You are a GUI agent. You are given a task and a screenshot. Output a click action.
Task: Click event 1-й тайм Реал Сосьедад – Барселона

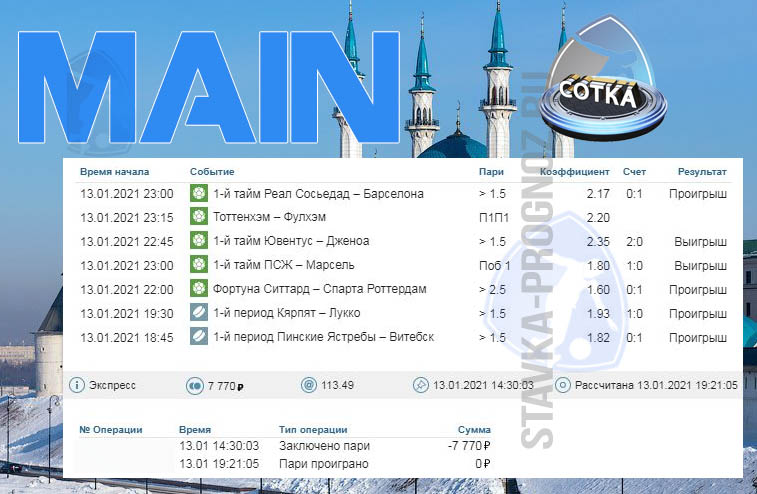tap(319, 194)
